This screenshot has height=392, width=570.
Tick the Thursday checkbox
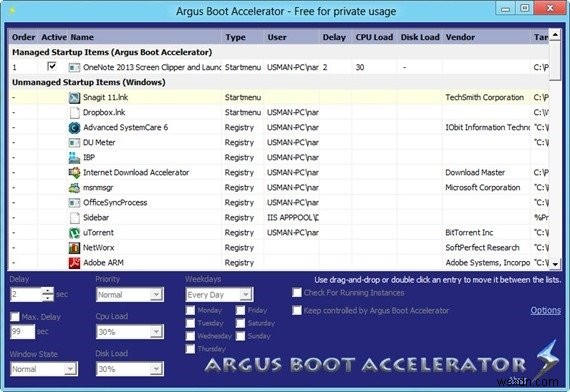190,349
